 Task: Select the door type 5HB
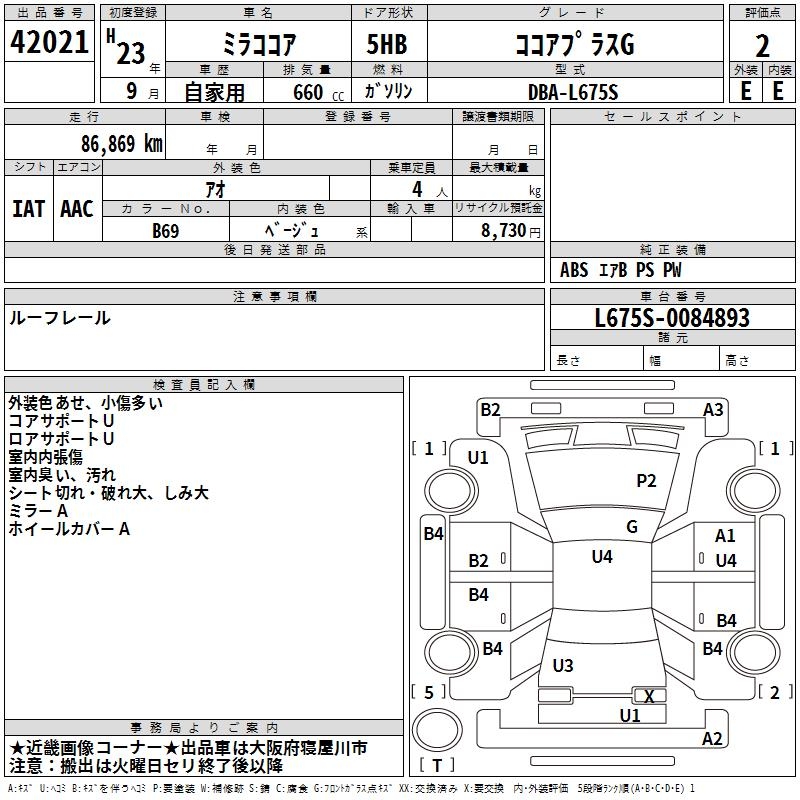[x=387, y=44]
